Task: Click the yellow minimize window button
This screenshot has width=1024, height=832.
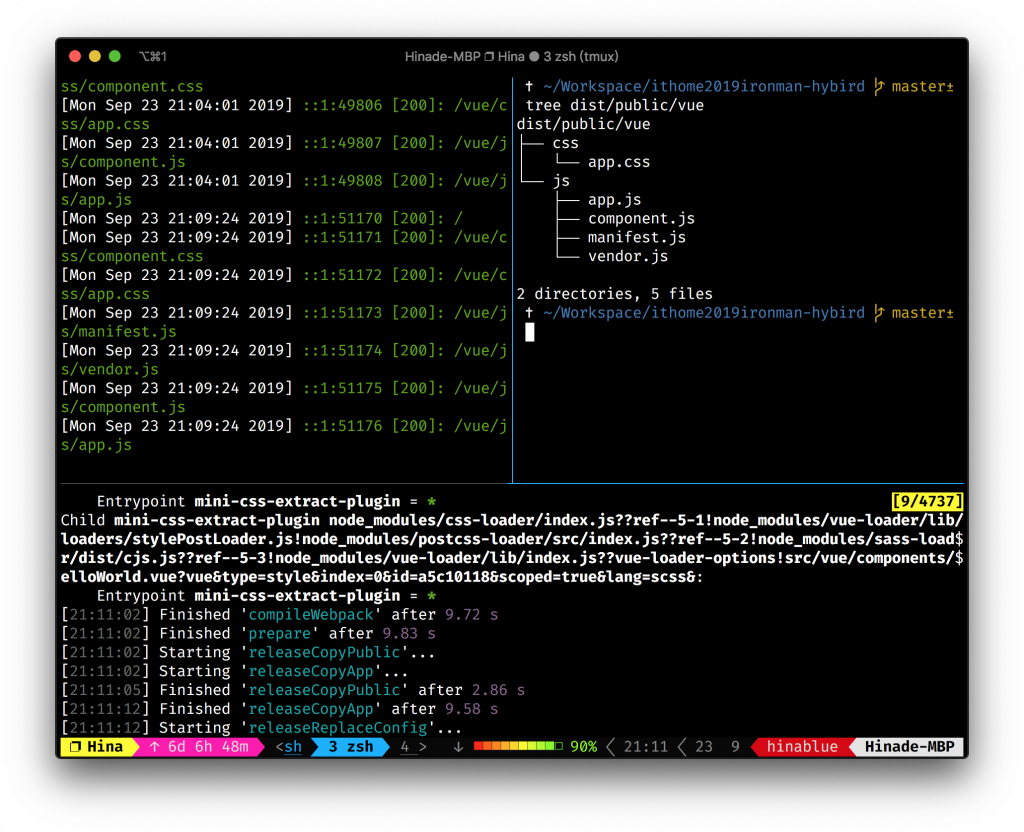Action: 95,57
